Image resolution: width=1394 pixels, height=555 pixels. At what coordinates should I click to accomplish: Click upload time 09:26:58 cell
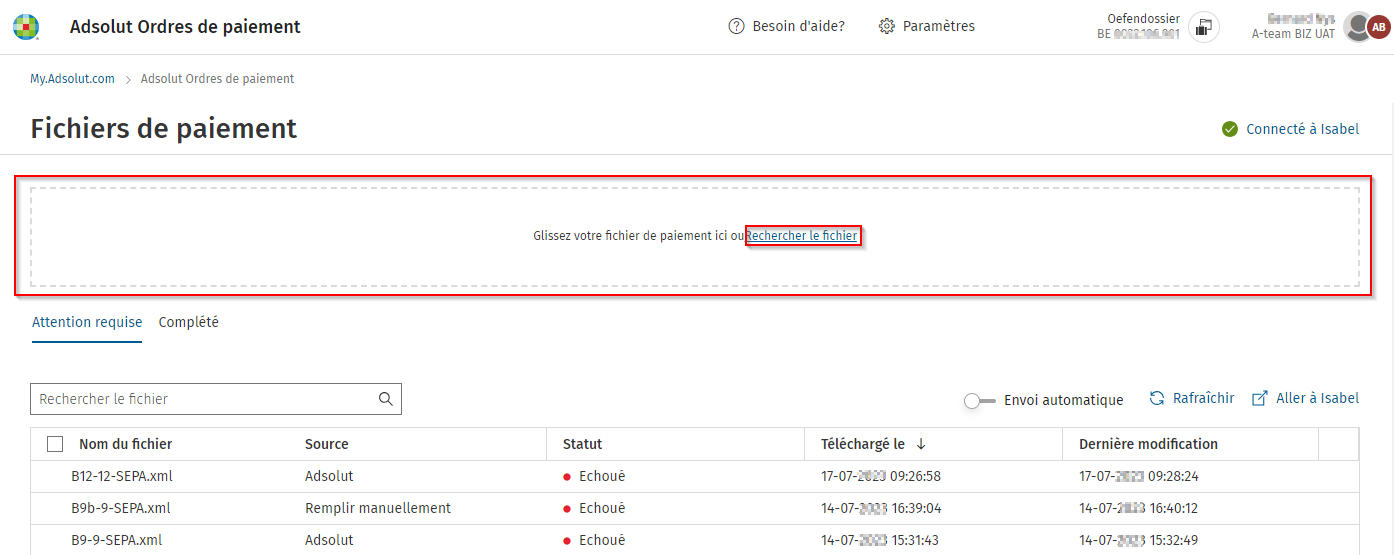(x=881, y=476)
